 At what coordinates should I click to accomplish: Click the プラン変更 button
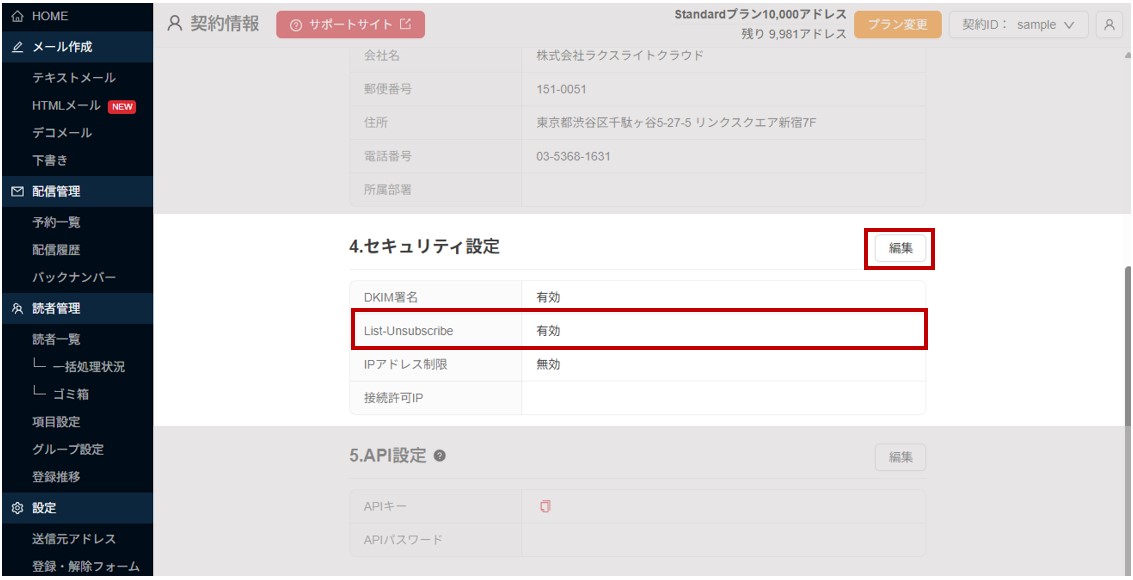(897, 25)
